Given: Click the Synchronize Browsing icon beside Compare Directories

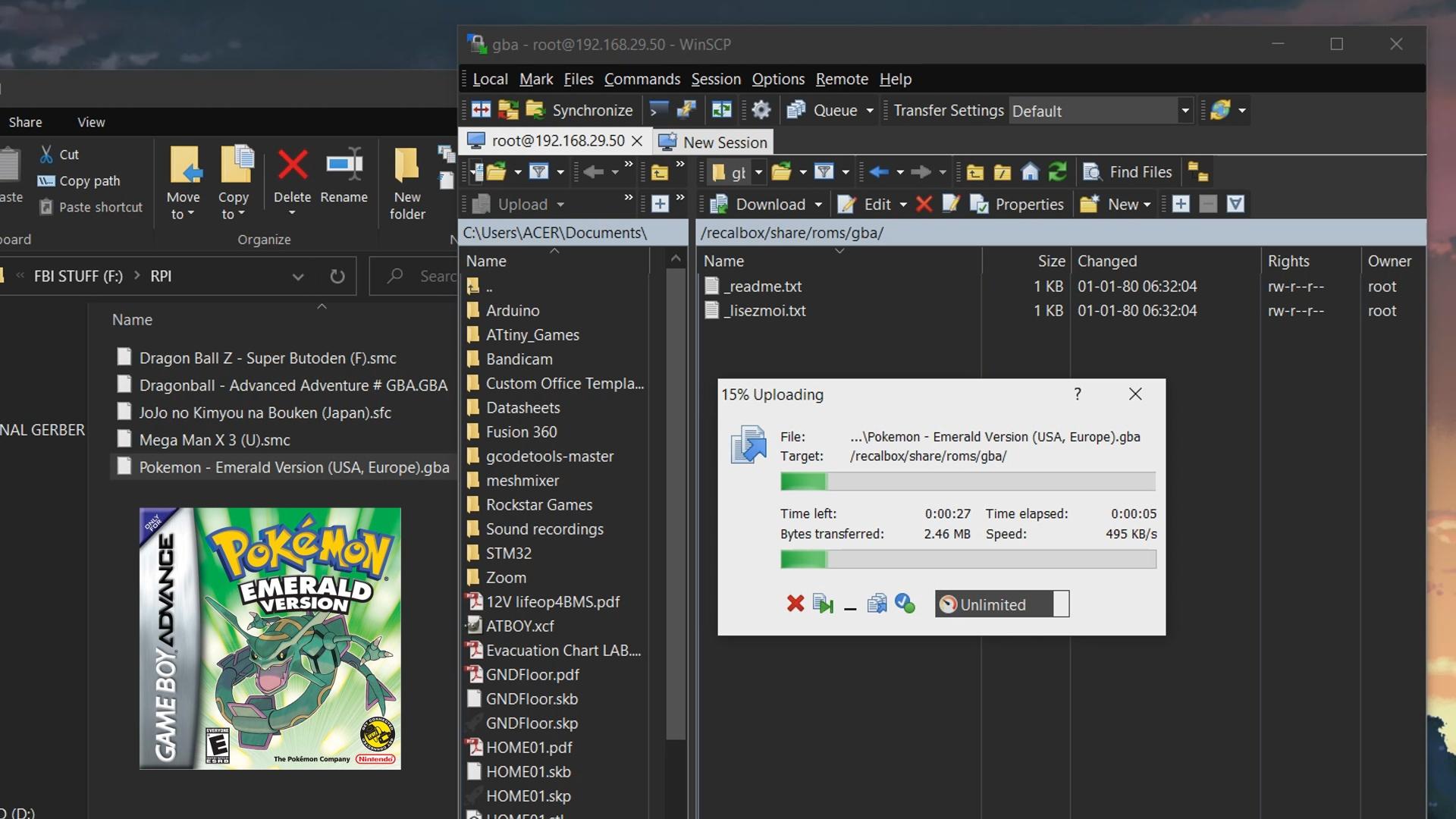Looking at the screenshot, I should click(508, 110).
